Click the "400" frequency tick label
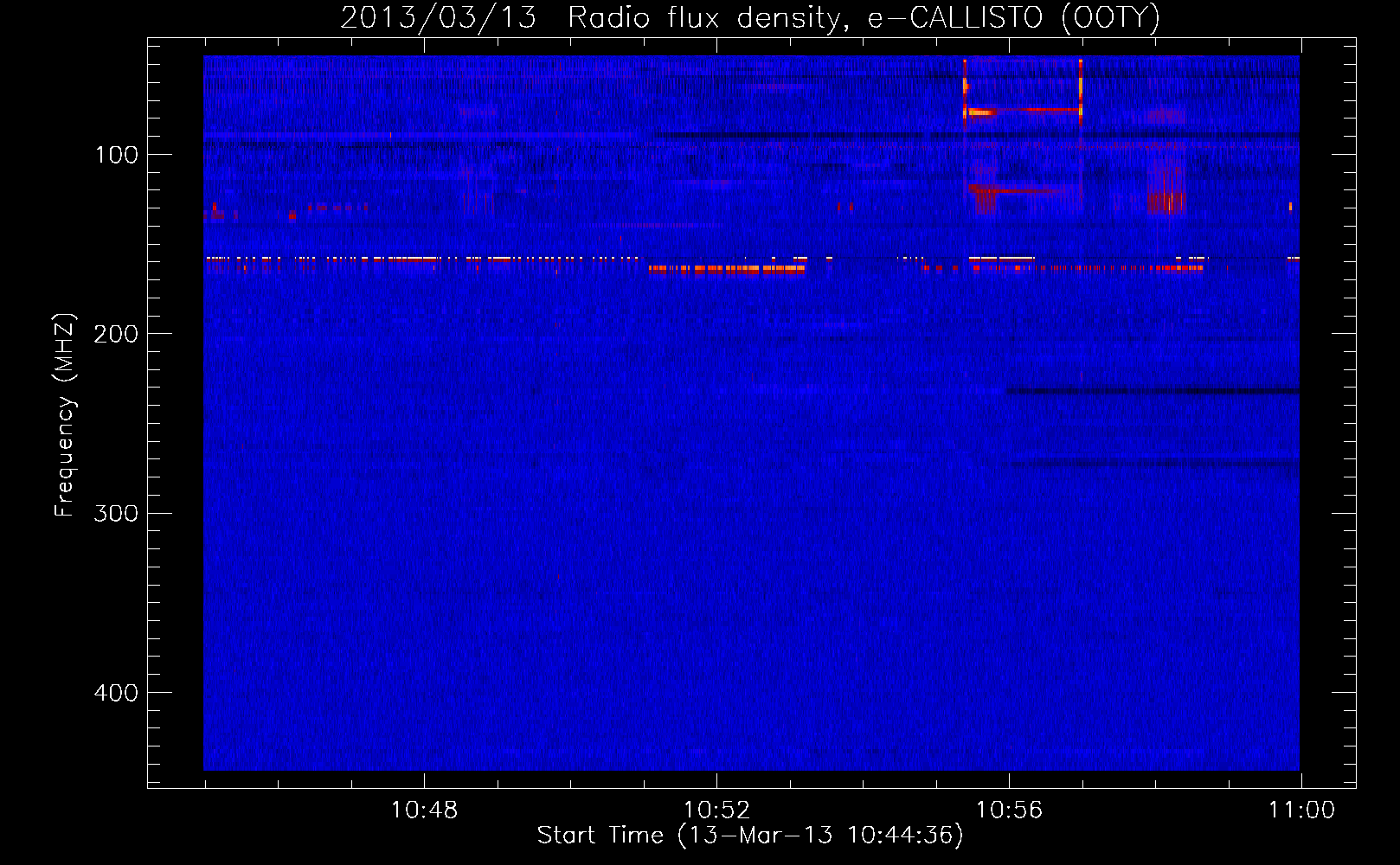 click(116, 693)
